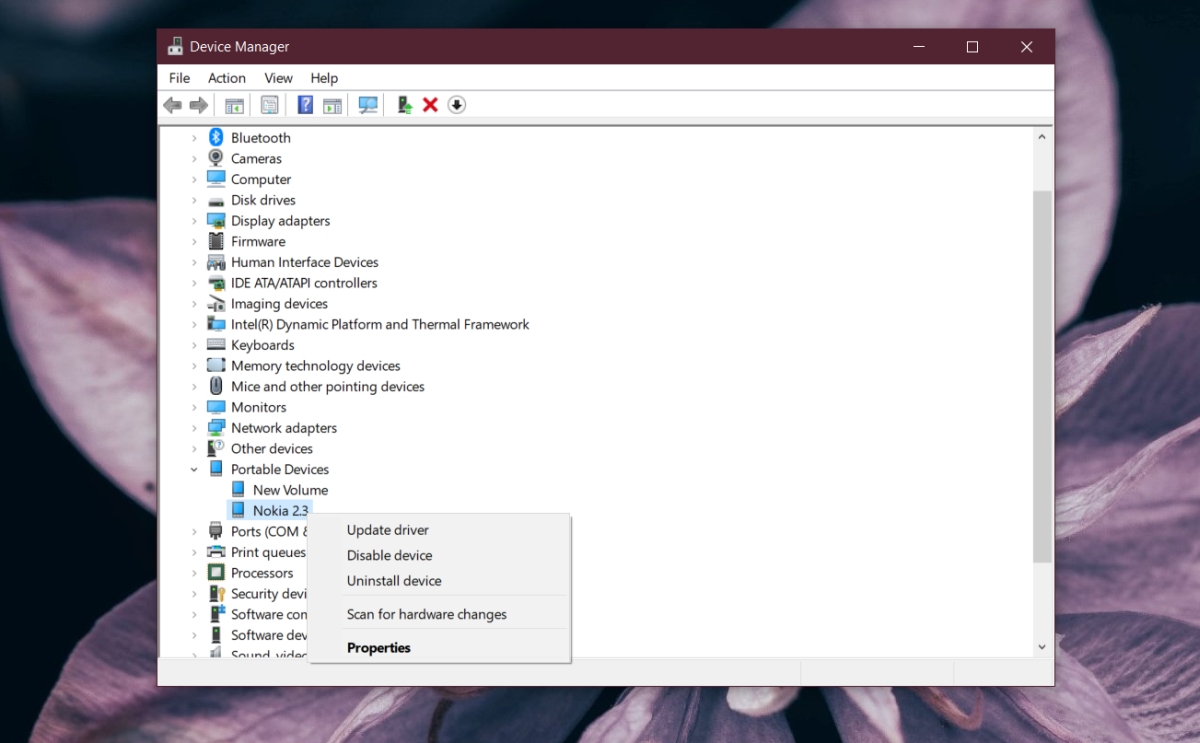Open the View menu
Image resolution: width=1200 pixels, height=743 pixels.
point(278,78)
